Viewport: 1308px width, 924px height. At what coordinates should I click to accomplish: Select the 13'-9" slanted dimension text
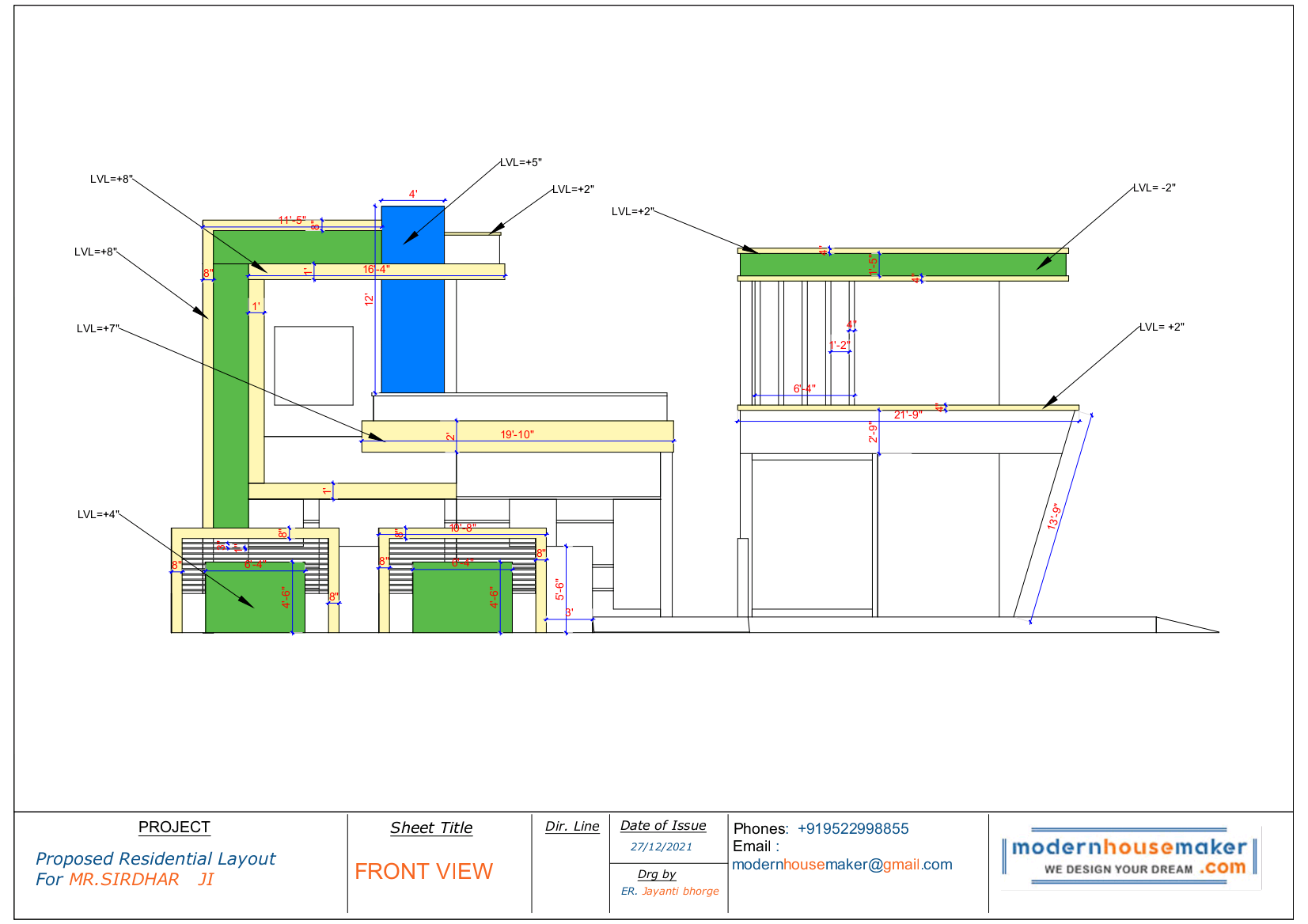click(1054, 517)
